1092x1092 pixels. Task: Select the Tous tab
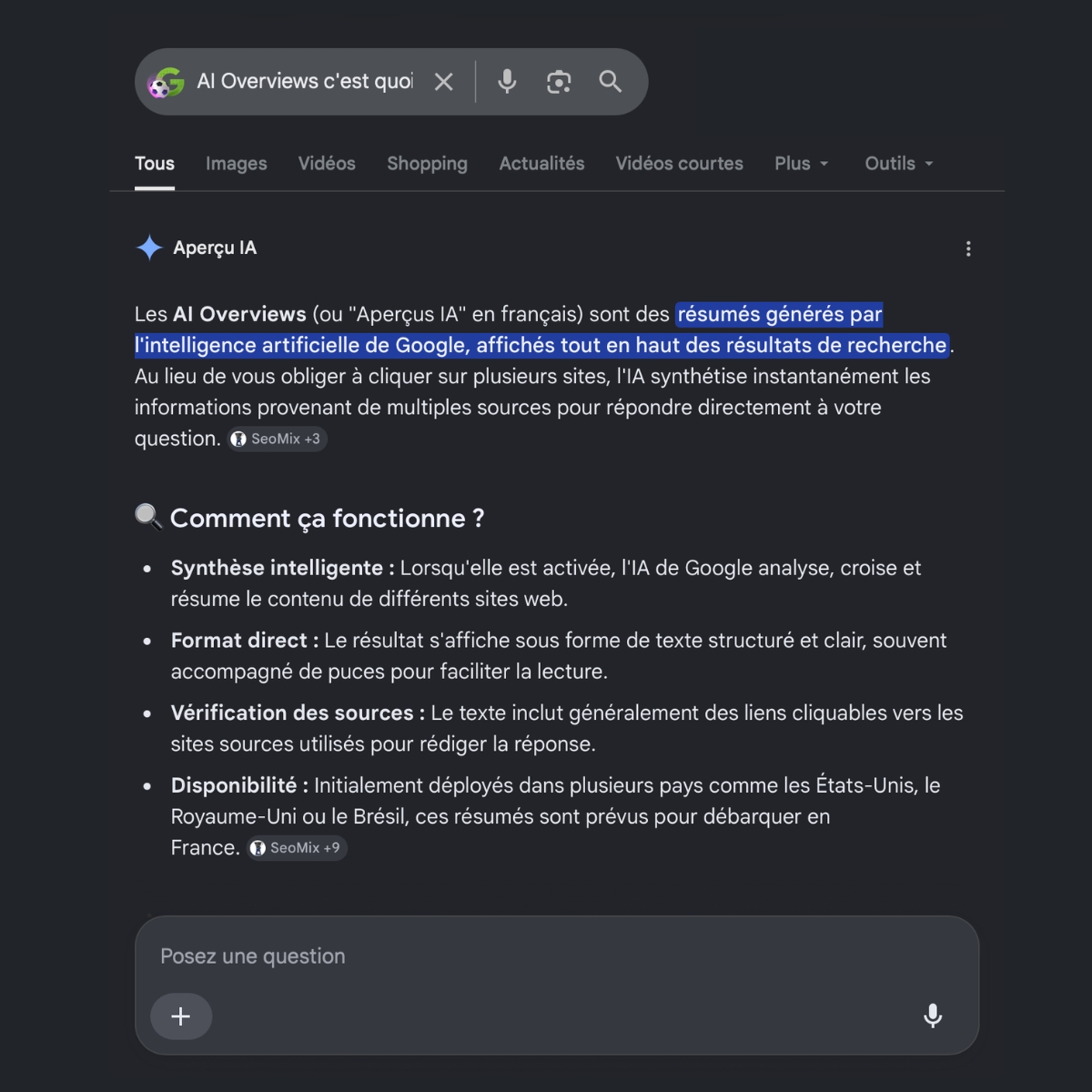pos(155,164)
